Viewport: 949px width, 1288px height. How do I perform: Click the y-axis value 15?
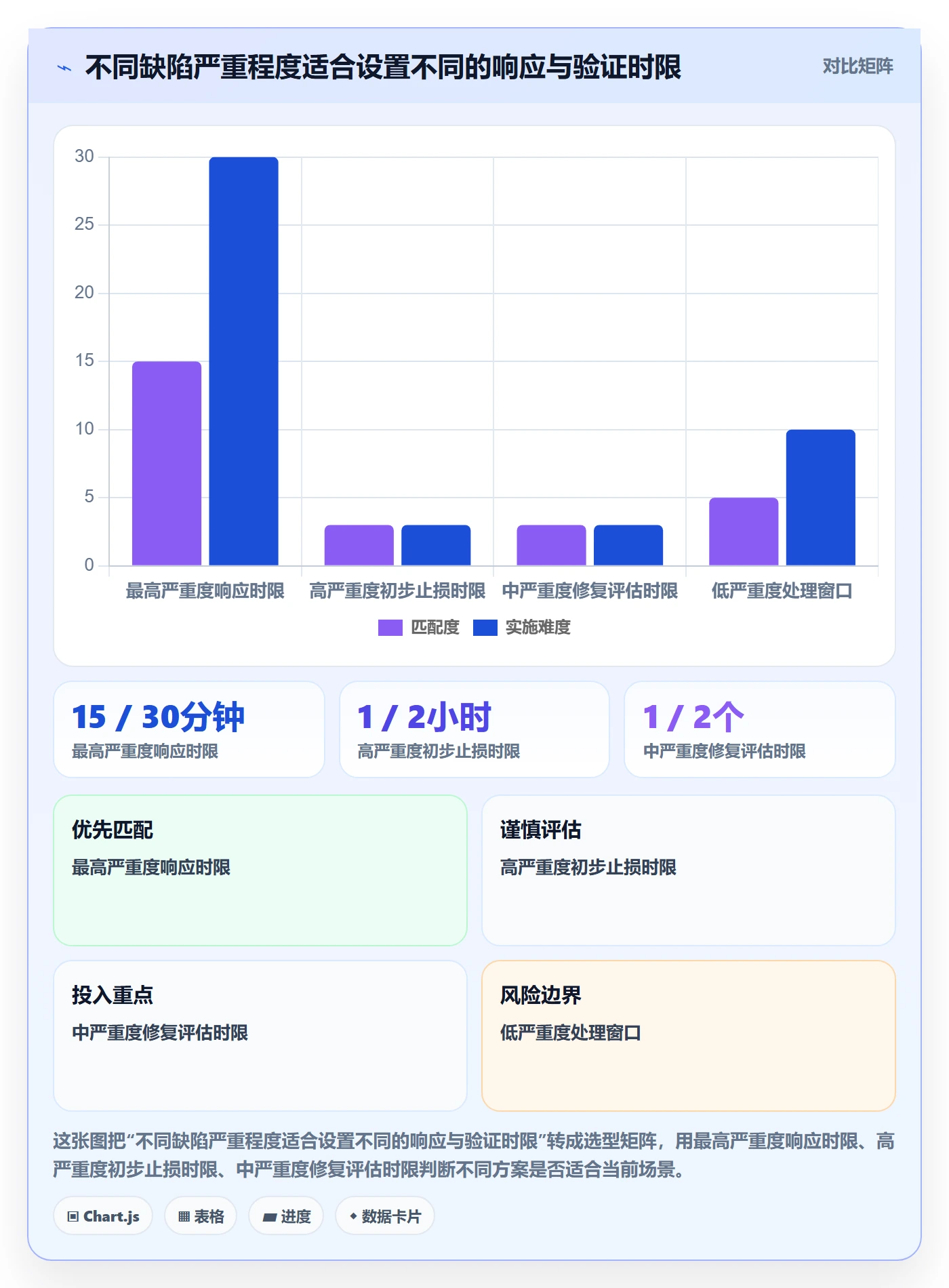click(84, 361)
